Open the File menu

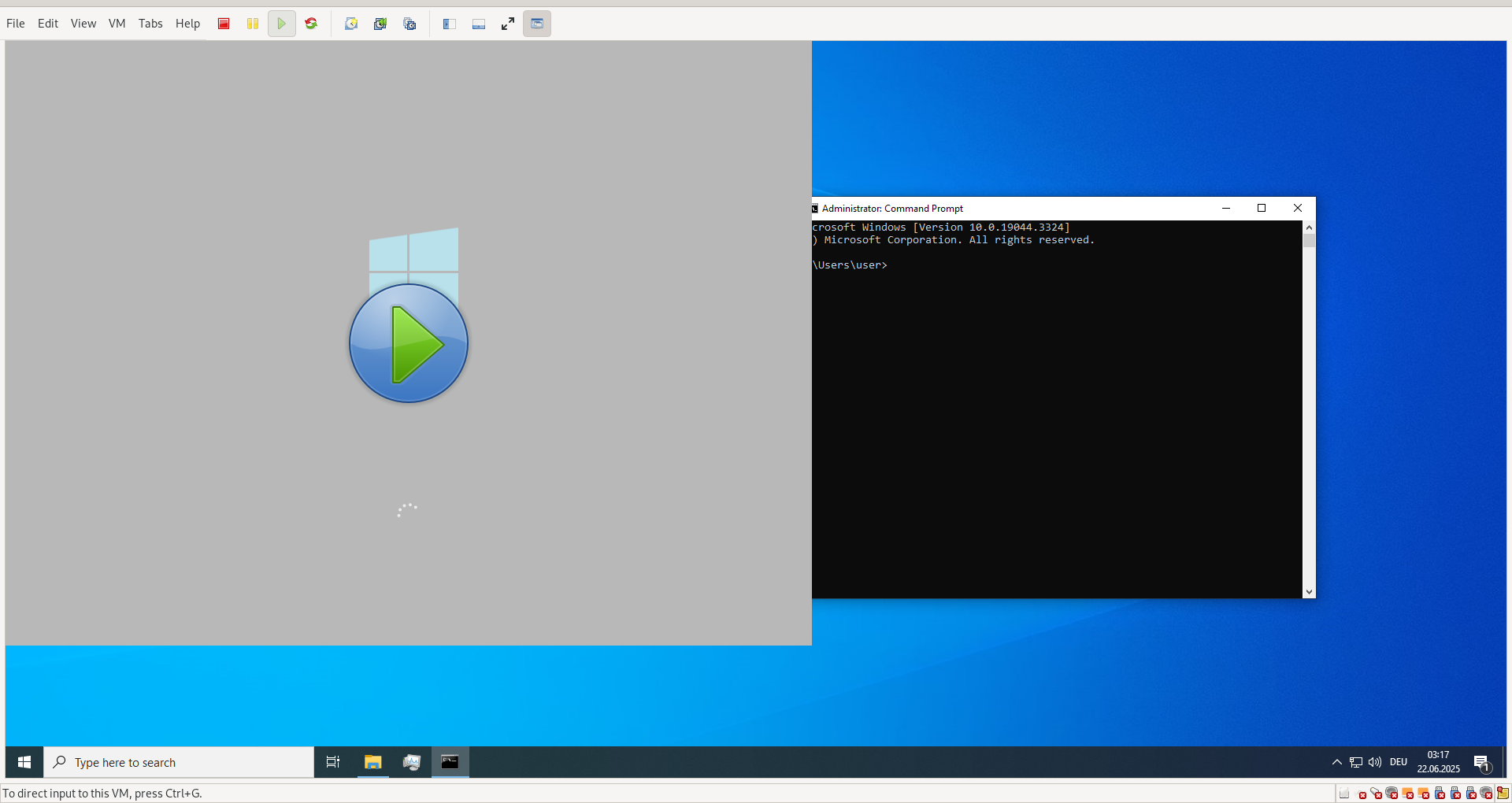(x=16, y=24)
